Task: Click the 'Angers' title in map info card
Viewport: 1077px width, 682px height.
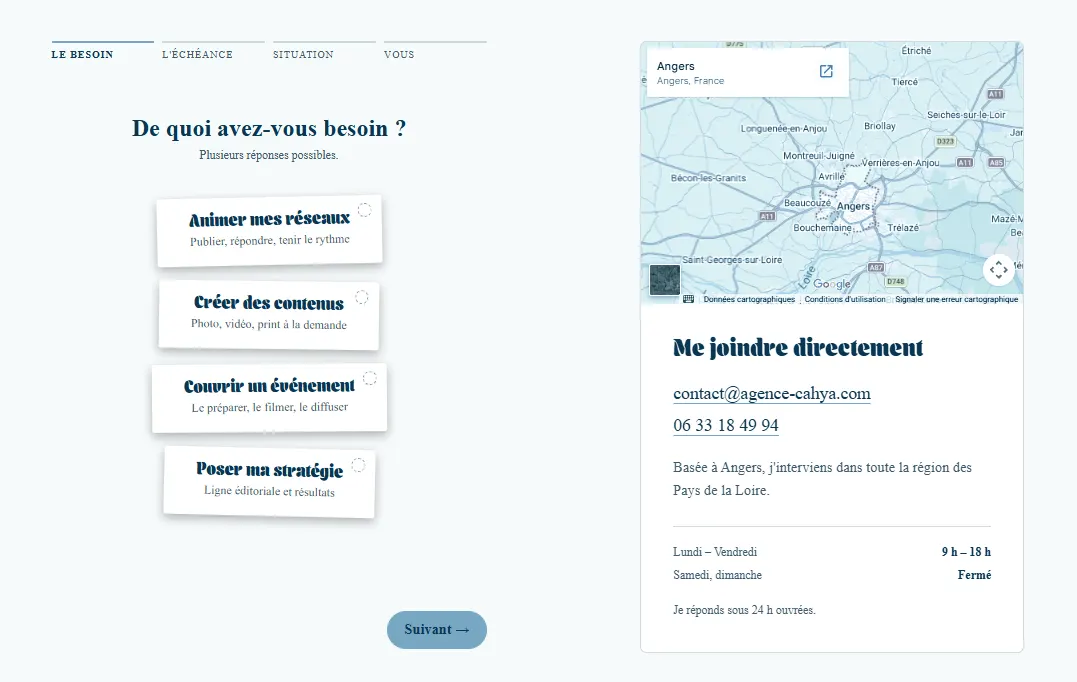Action: click(x=676, y=66)
